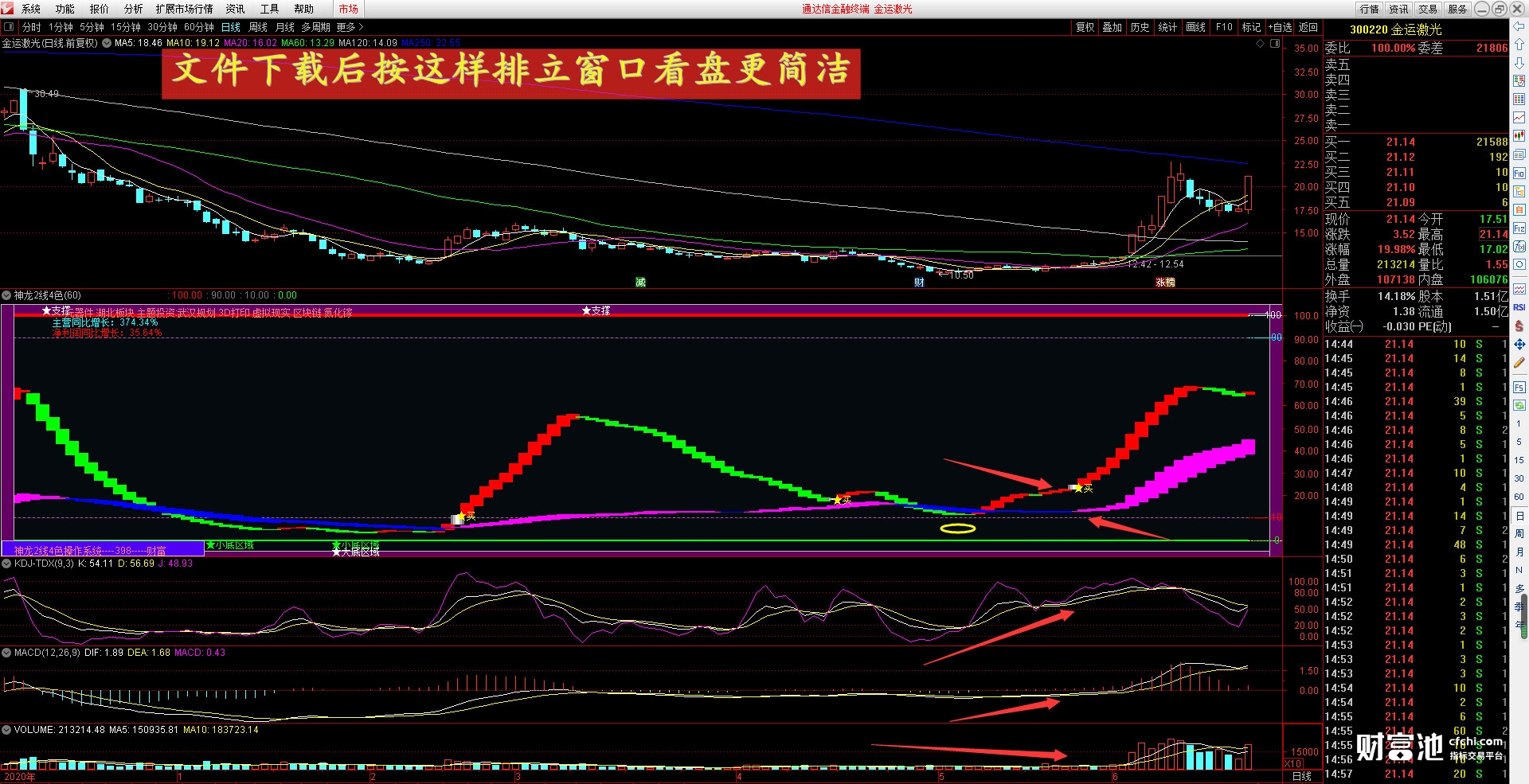Open the 系统 menu
The width and height of the screenshot is (1529, 784).
pyautogui.click(x=31, y=9)
